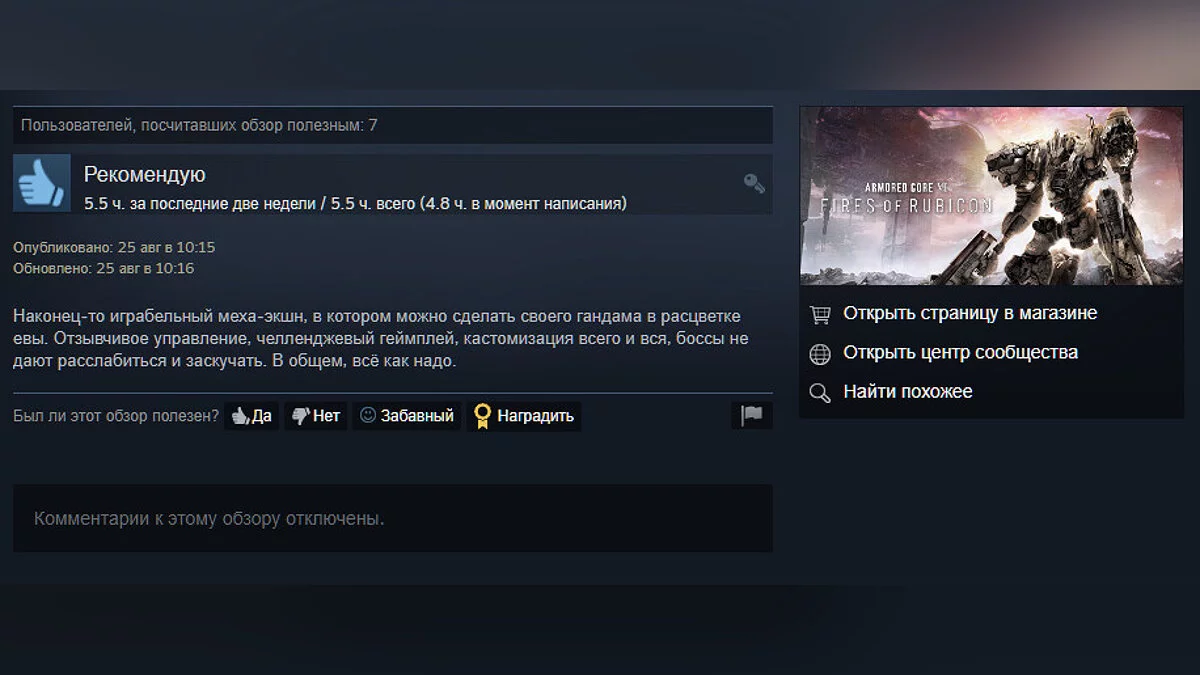Select the Найти похожее link
The image size is (1200, 675).
tap(908, 392)
